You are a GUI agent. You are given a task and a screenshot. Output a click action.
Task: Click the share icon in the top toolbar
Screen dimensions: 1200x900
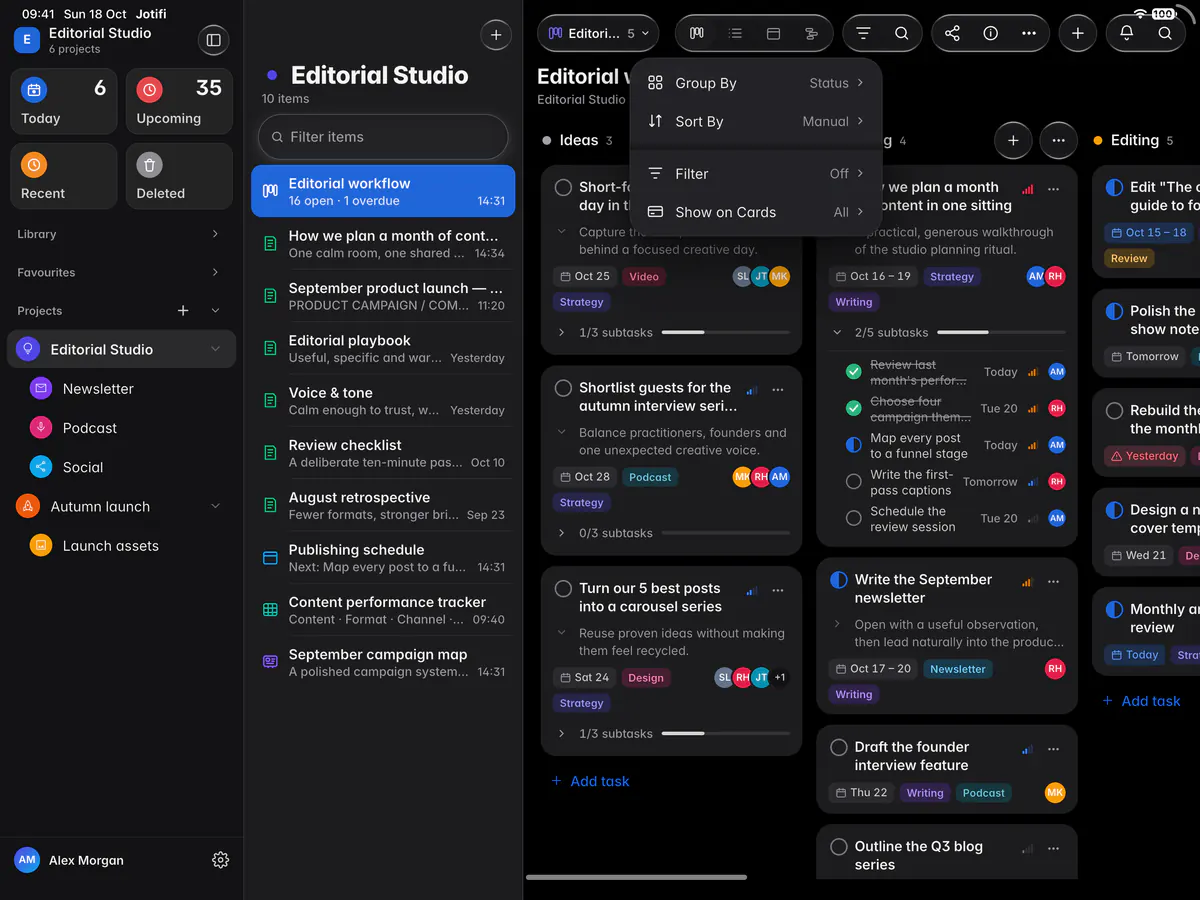tap(952, 33)
